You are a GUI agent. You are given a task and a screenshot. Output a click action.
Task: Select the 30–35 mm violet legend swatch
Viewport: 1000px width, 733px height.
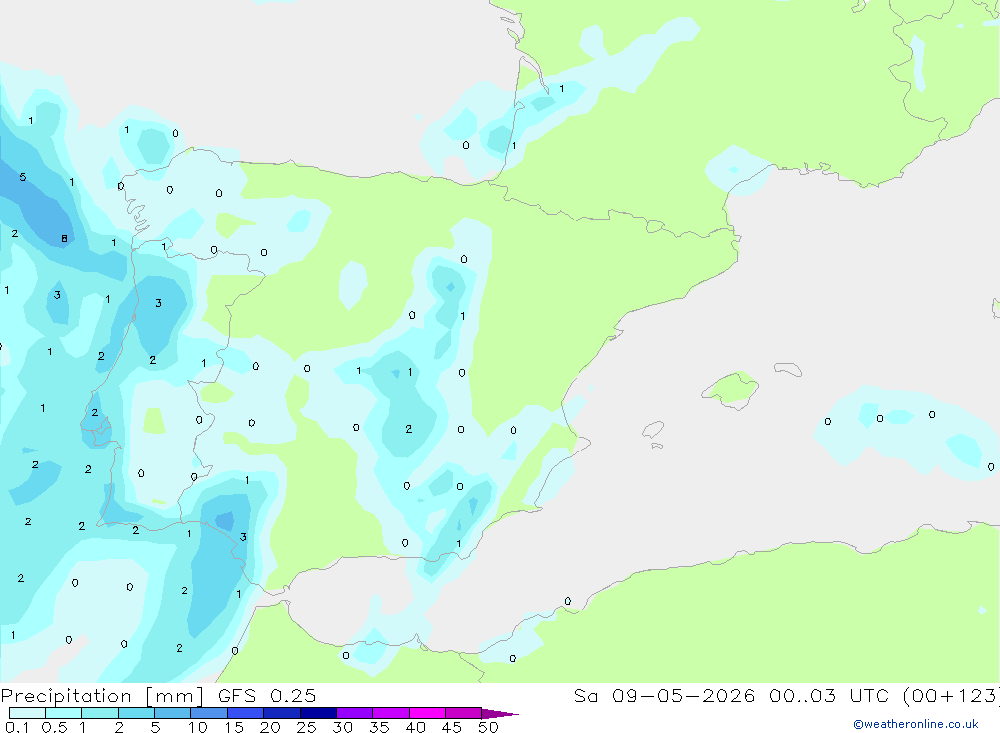click(x=354, y=713)
